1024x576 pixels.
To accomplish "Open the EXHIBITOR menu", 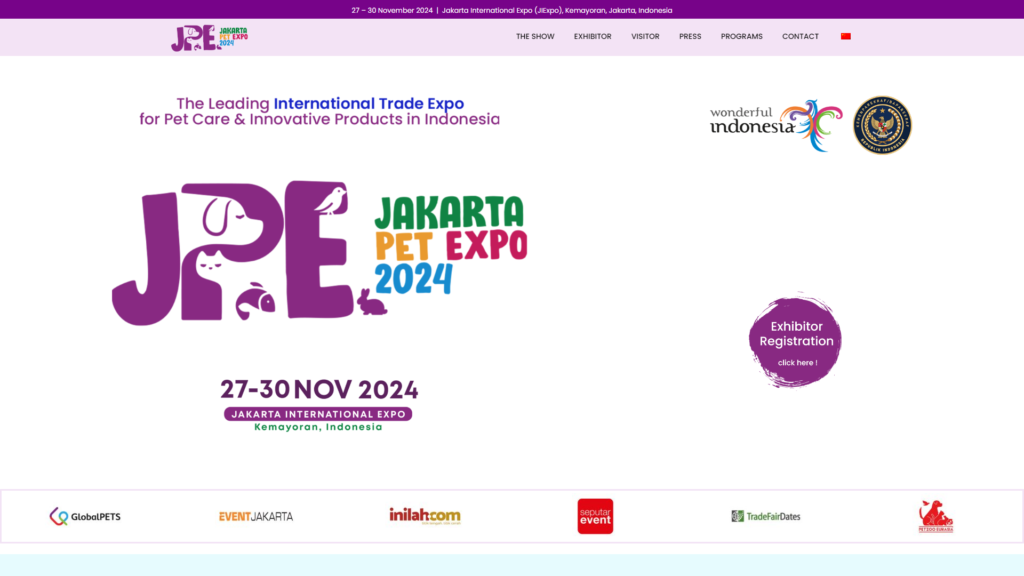I will [x=592, y=37].
